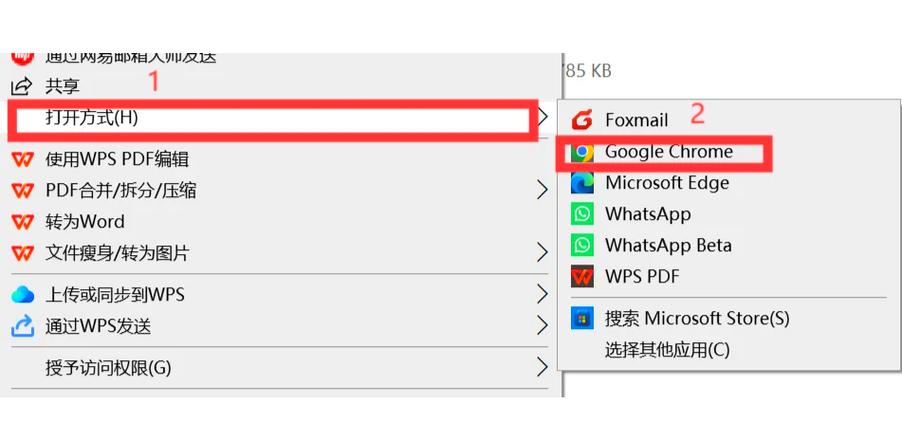Click the WPS icon next to 使用WPS PDF编辑
This screenshot has height=422, width=902.
22,159
